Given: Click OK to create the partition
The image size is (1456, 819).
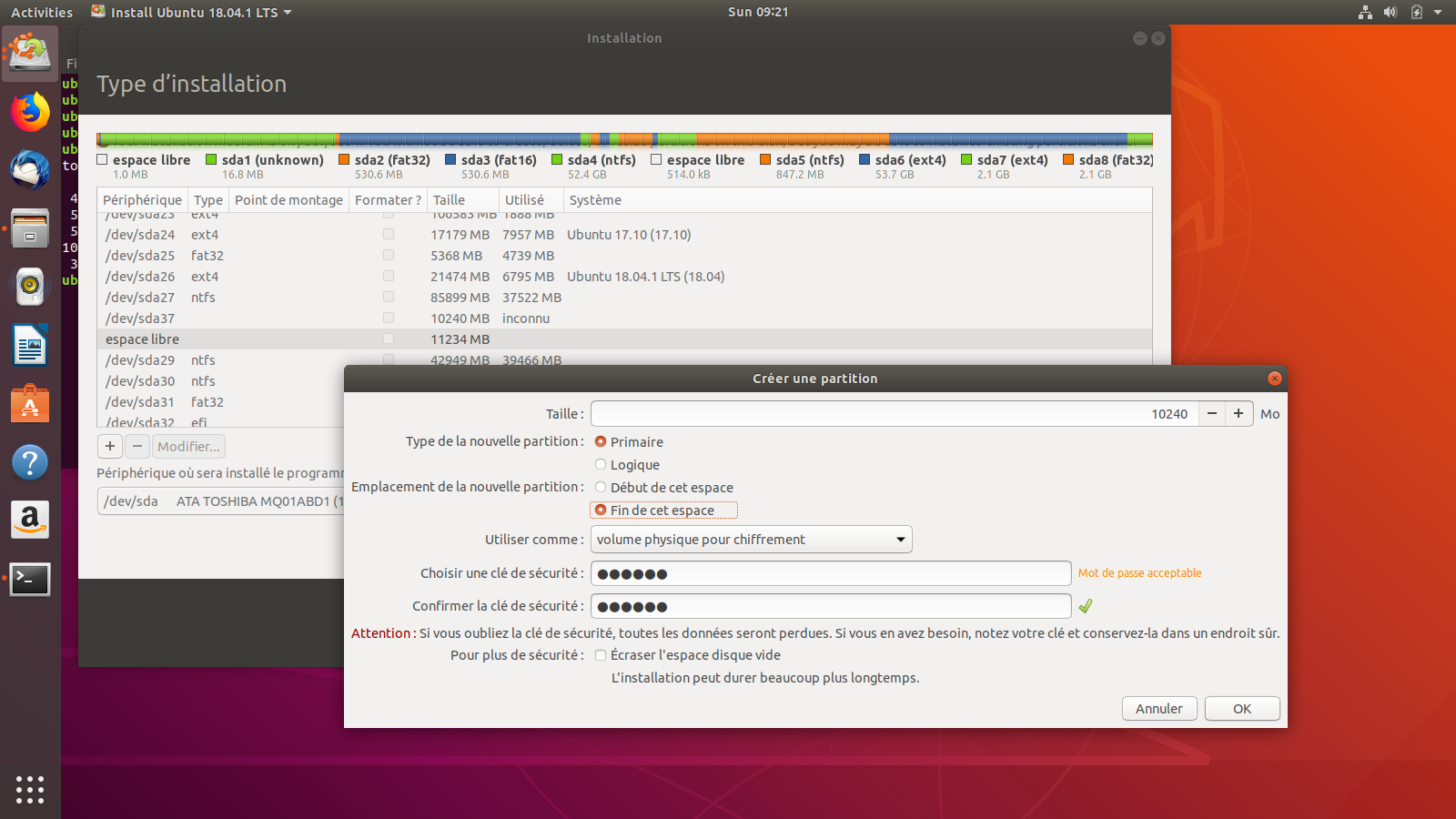Looking at the screenshot, I should (x=1241, y=709).
